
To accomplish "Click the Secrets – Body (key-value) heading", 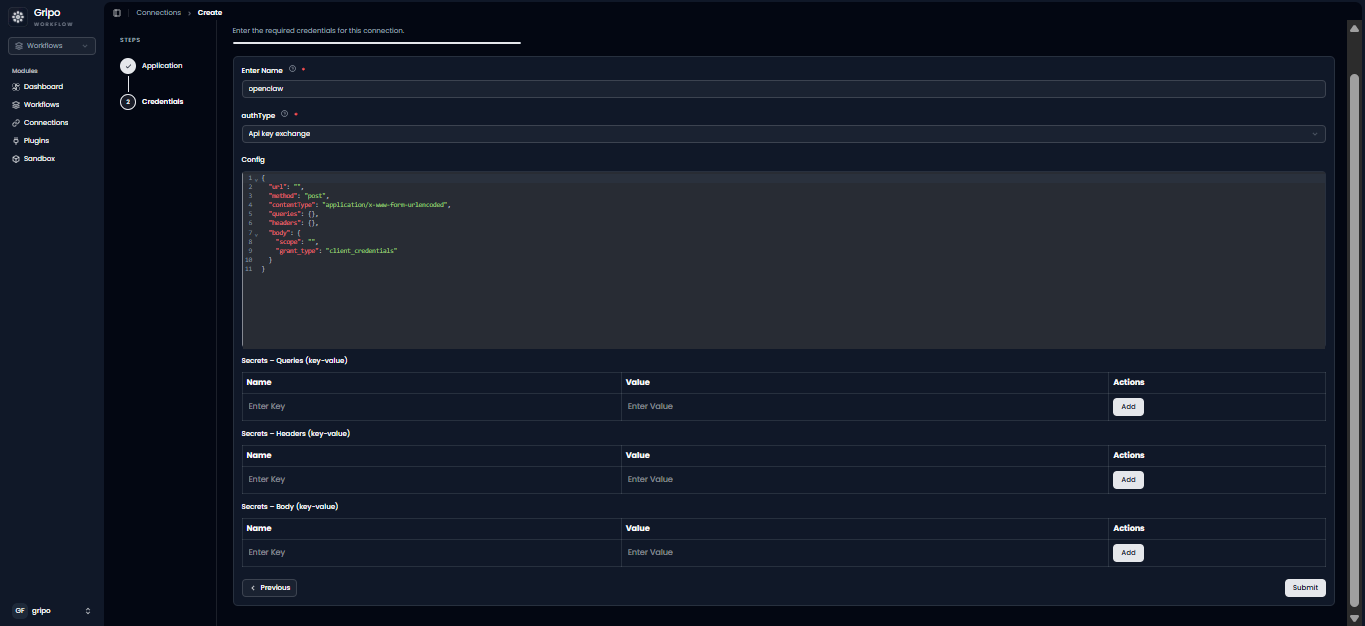I will pos(290,507).
